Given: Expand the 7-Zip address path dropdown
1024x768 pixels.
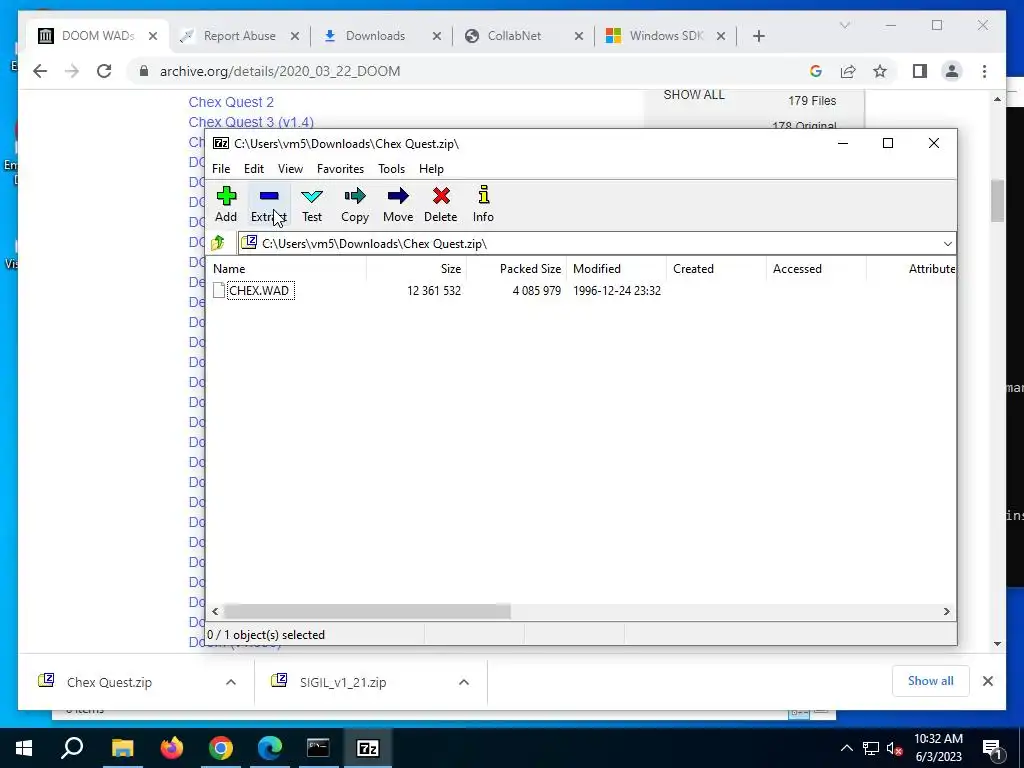Looking at the screenshot, I should tap(947, 244).
